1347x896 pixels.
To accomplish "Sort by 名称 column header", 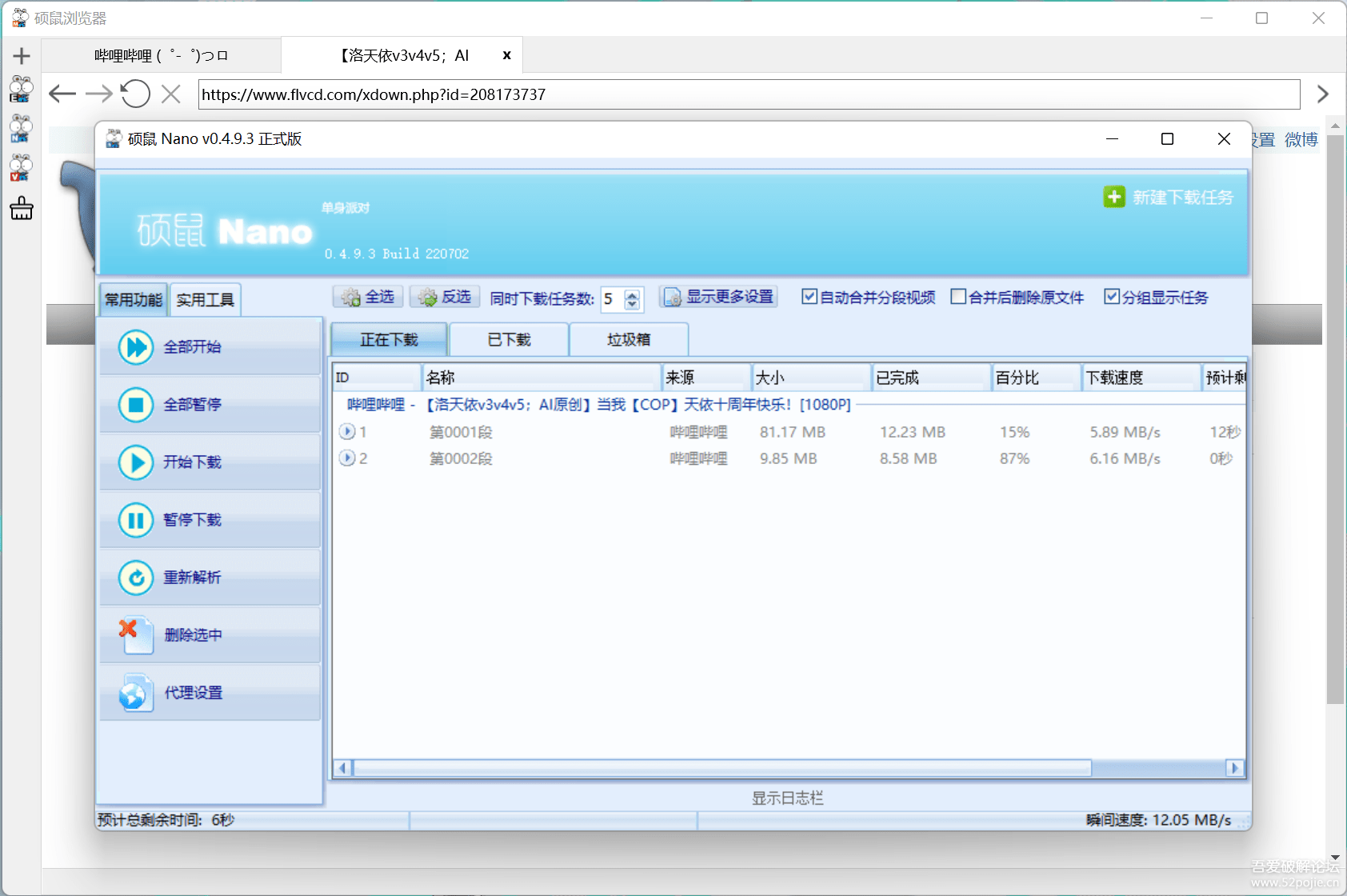I will [542, 378].
